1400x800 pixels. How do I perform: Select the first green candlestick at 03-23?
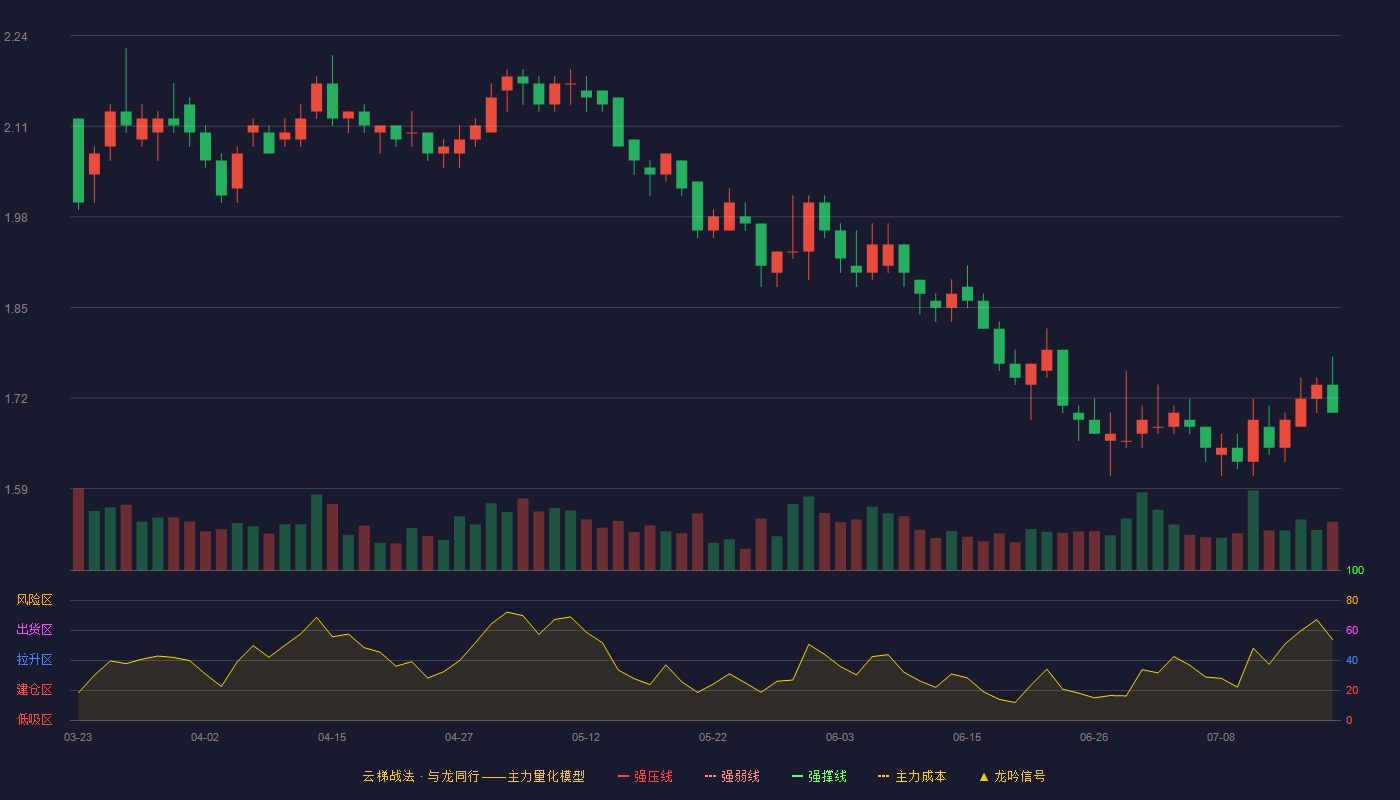click(78, 160)
